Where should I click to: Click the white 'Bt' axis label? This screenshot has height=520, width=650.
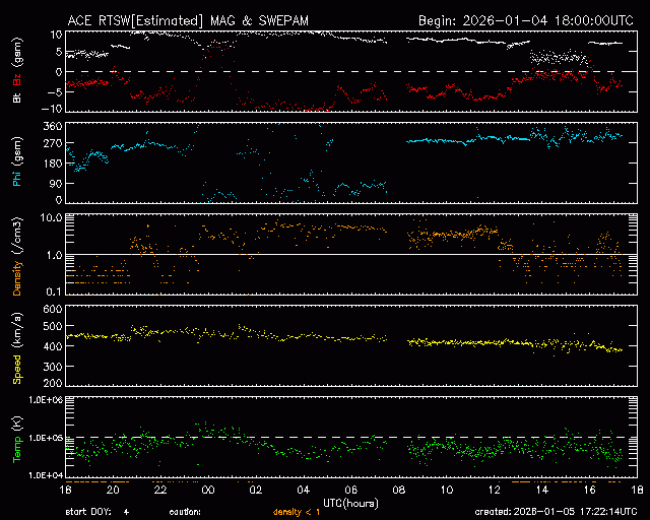click(17, 98)
